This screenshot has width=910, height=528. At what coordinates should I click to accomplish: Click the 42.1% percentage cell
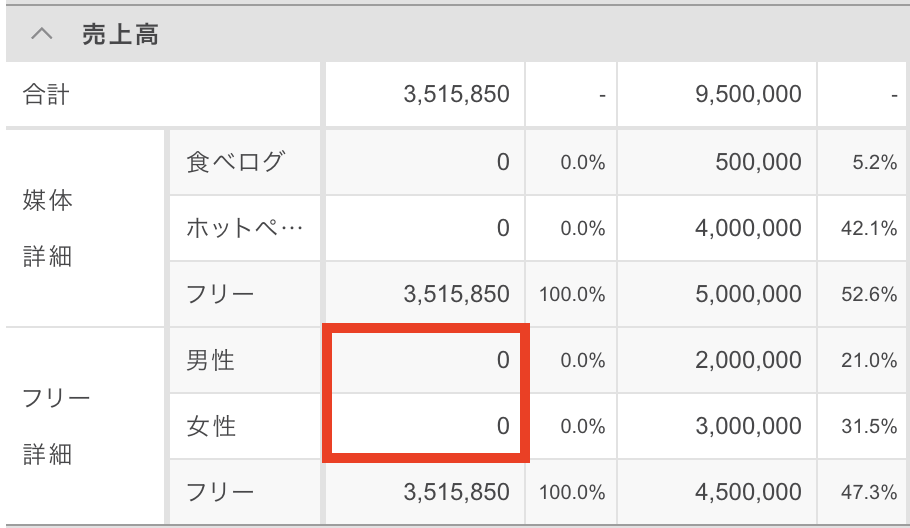(869, 229)
